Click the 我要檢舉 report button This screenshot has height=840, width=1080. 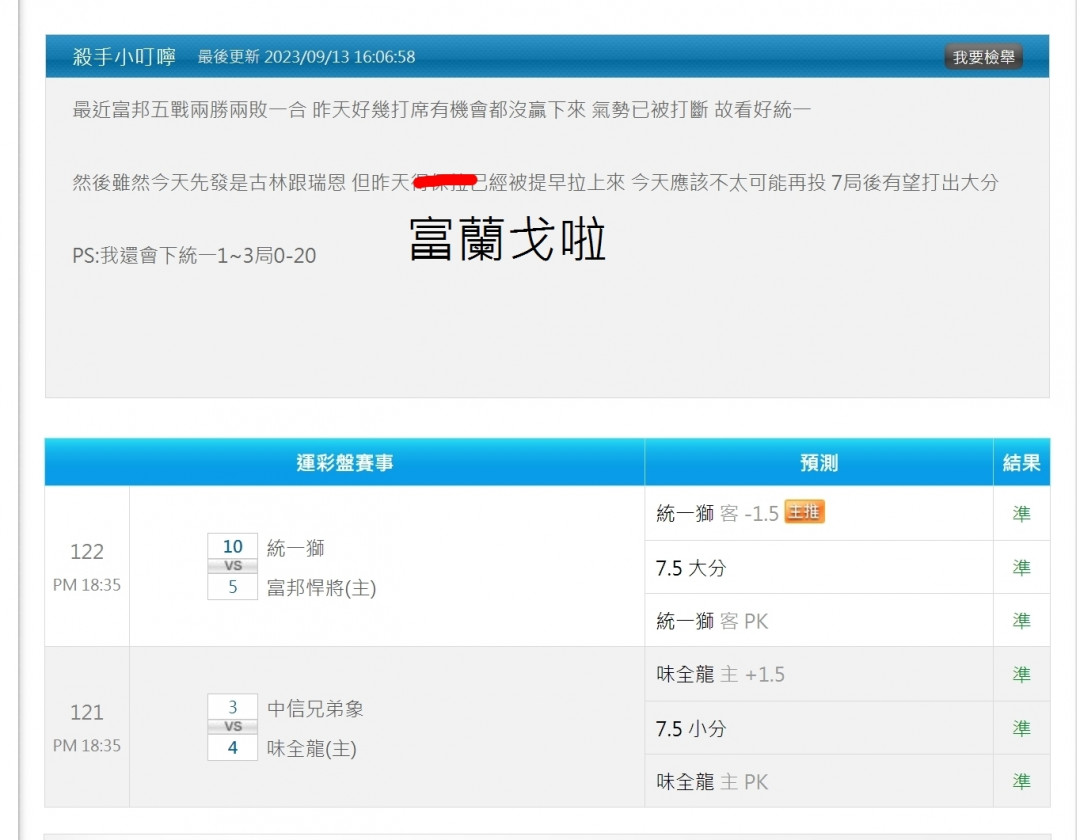point(983,57)
